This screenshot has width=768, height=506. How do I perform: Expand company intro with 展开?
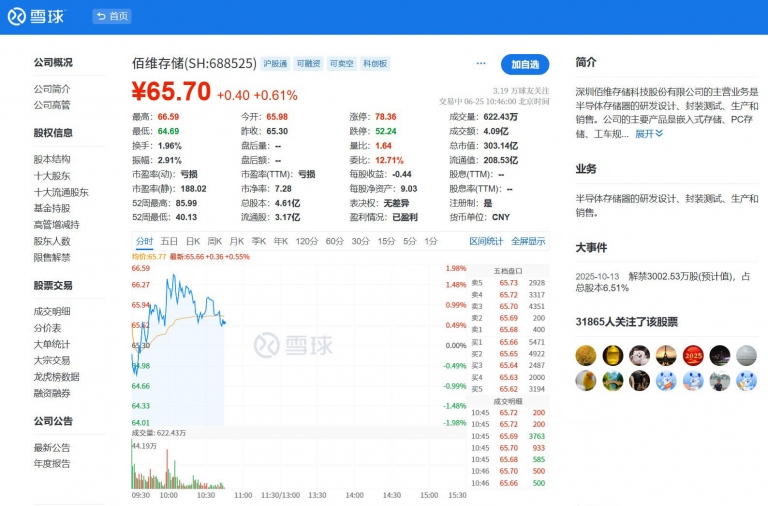tap(648, 133)
